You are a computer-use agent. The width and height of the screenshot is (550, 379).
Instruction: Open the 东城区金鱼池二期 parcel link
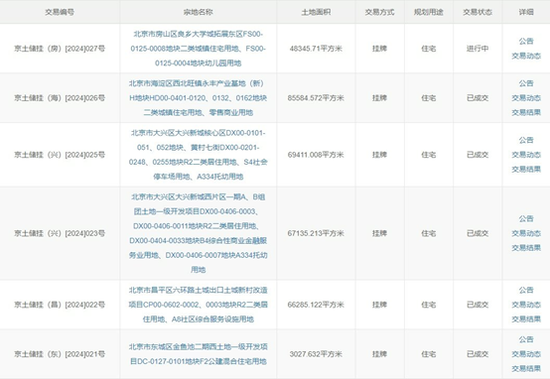tap(198, 354)
